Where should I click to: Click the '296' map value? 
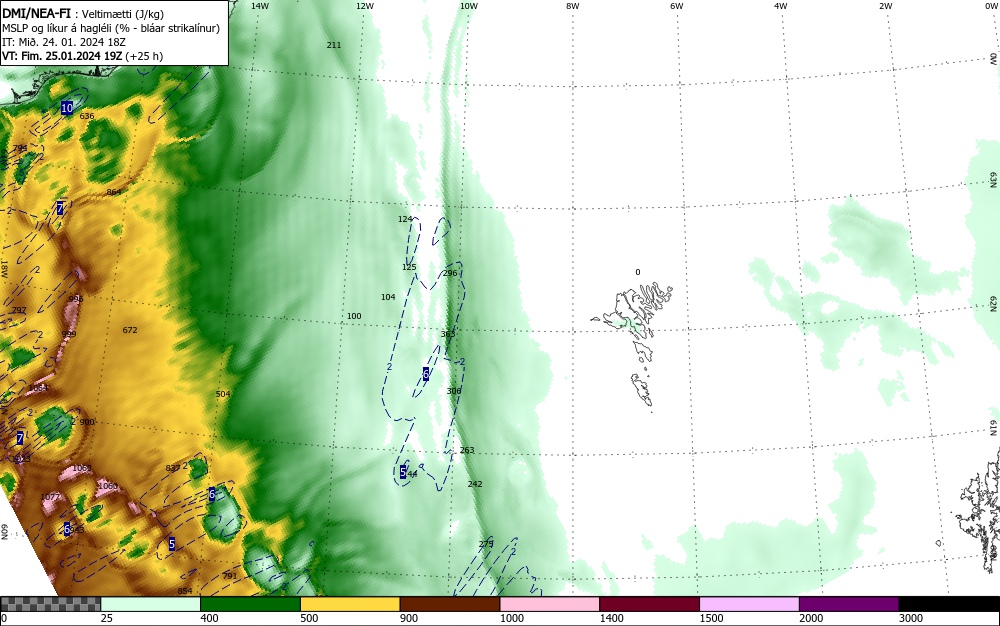[x=450, y=273]
